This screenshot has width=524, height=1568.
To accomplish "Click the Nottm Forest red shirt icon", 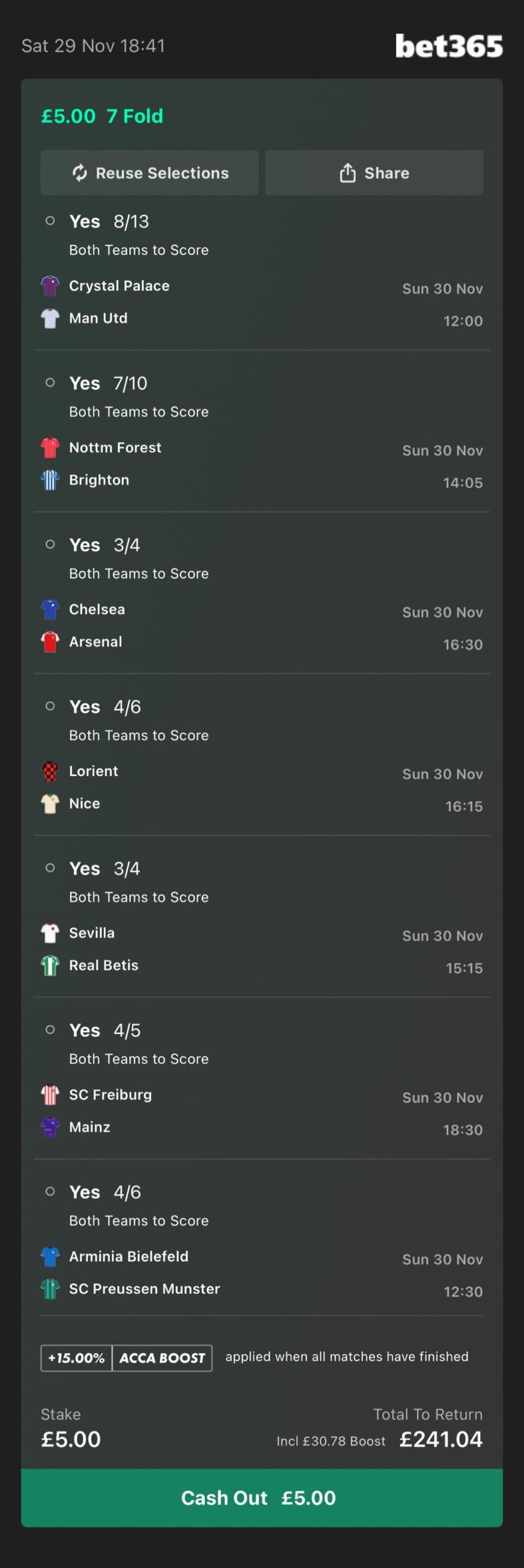I will 50,447.
